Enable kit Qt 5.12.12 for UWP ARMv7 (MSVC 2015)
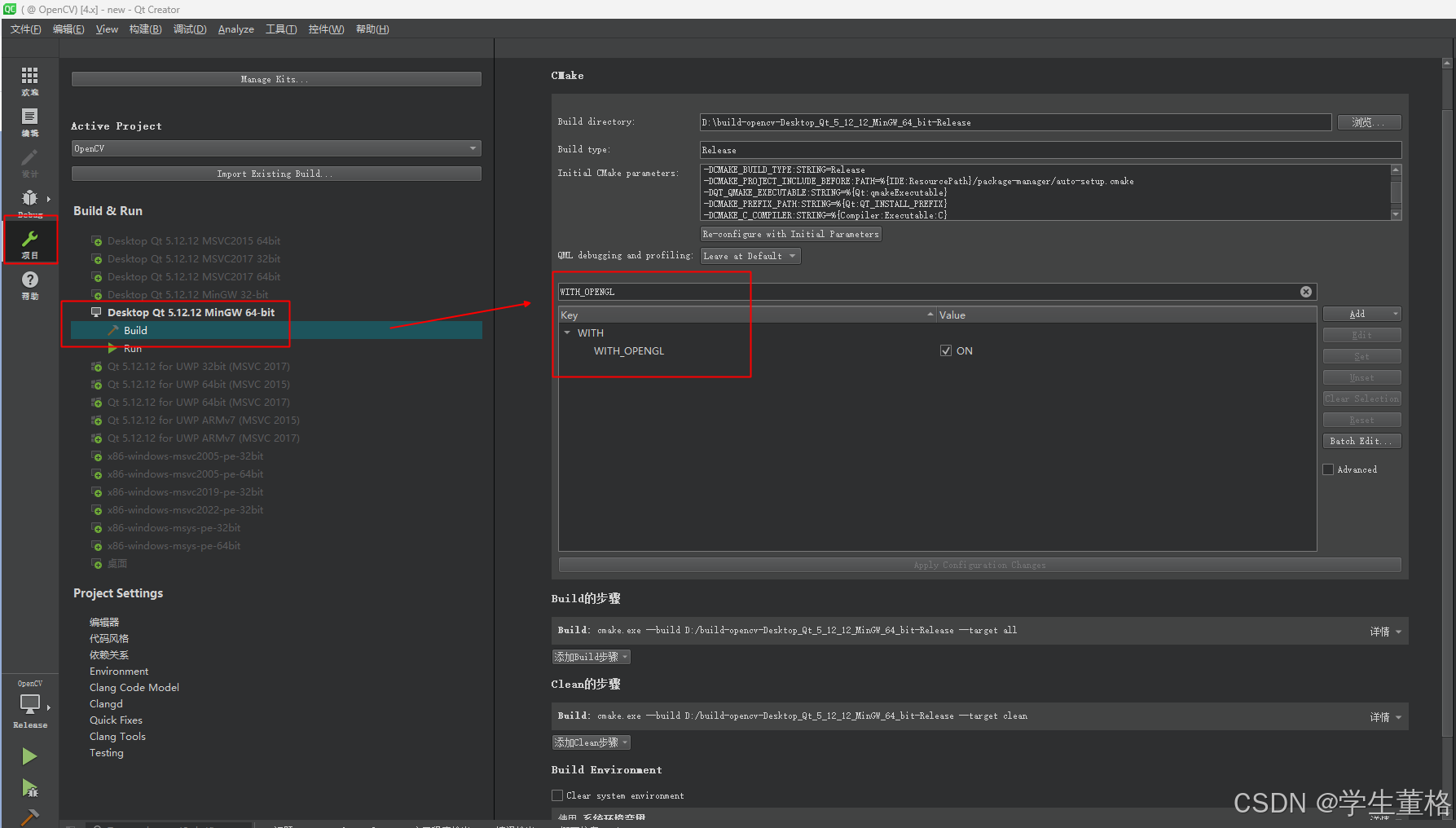The image size is (1456, 828). (203, 421)
